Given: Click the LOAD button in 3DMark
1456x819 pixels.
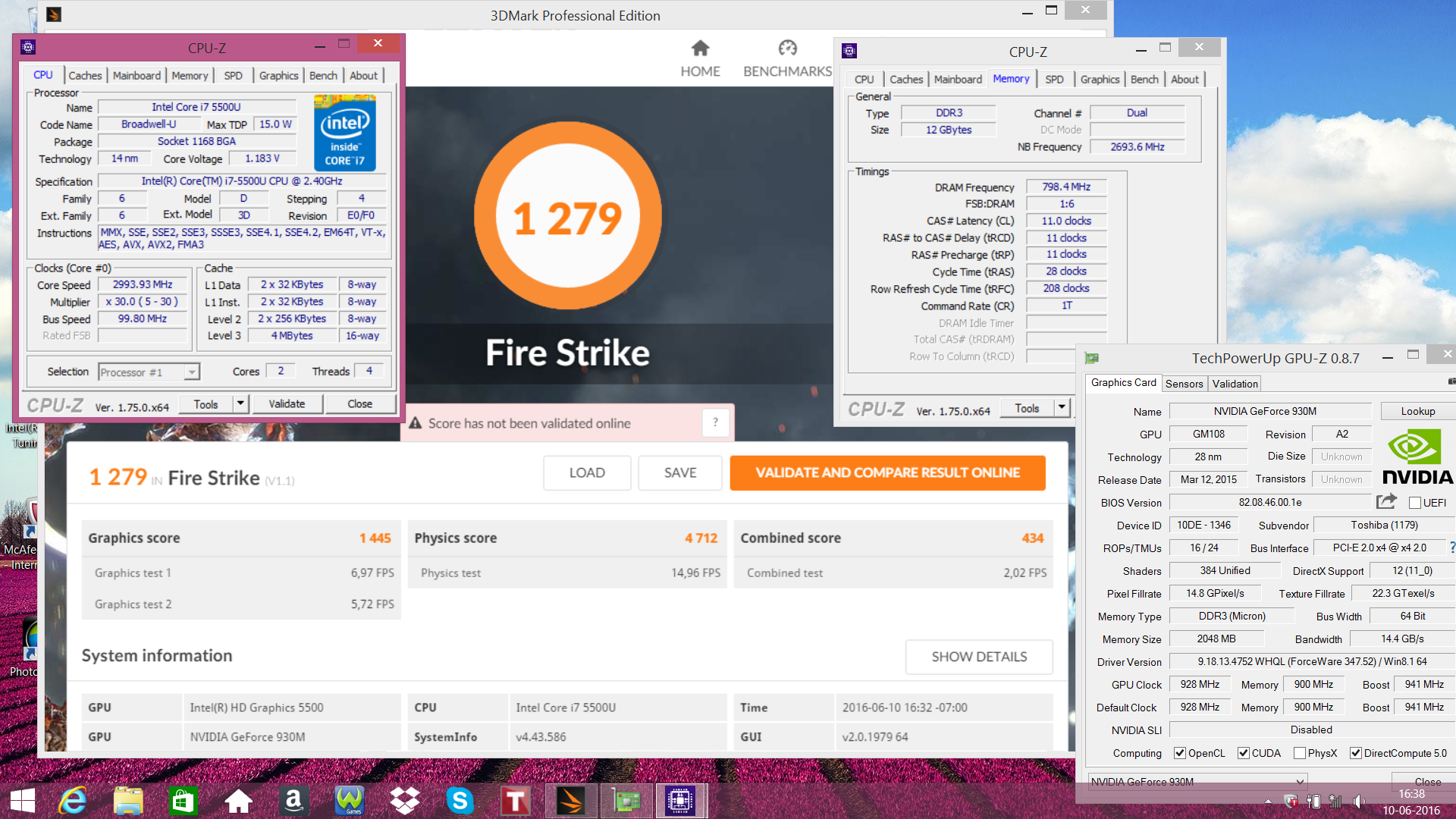Looking at the screenshot, I should pos(587,472).
